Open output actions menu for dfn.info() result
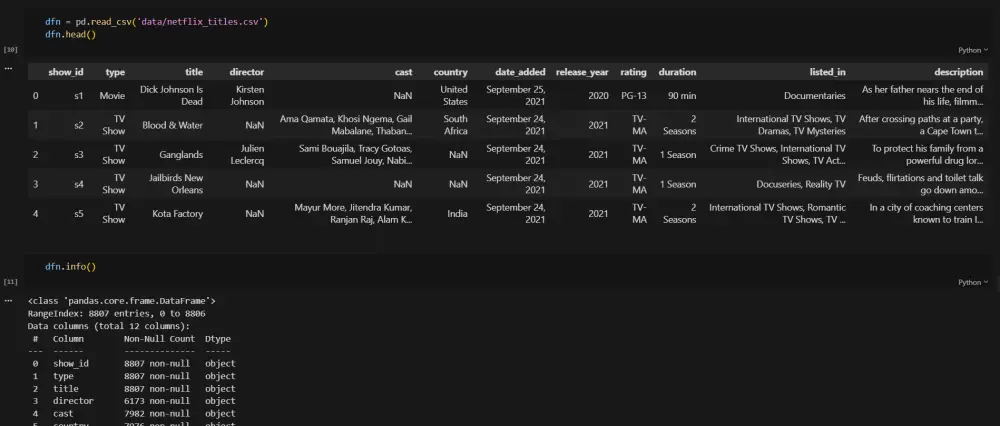1000x426 pixels. pos(8,299)
